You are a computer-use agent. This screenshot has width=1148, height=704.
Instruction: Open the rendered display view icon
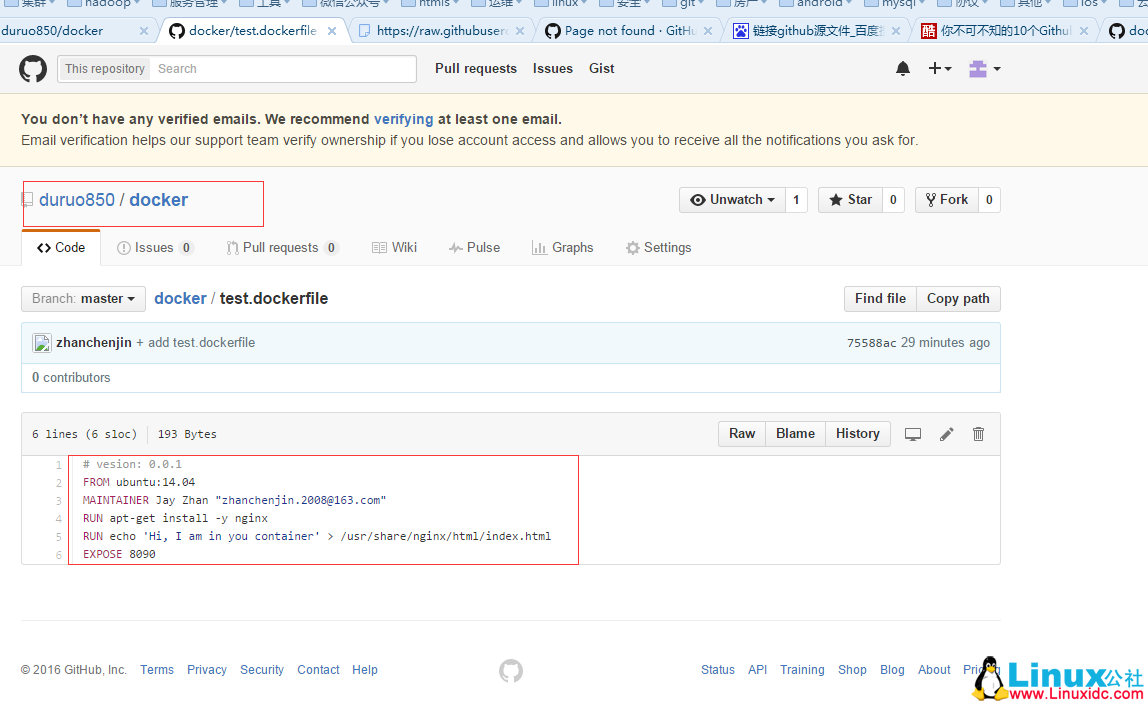point(912,433)
